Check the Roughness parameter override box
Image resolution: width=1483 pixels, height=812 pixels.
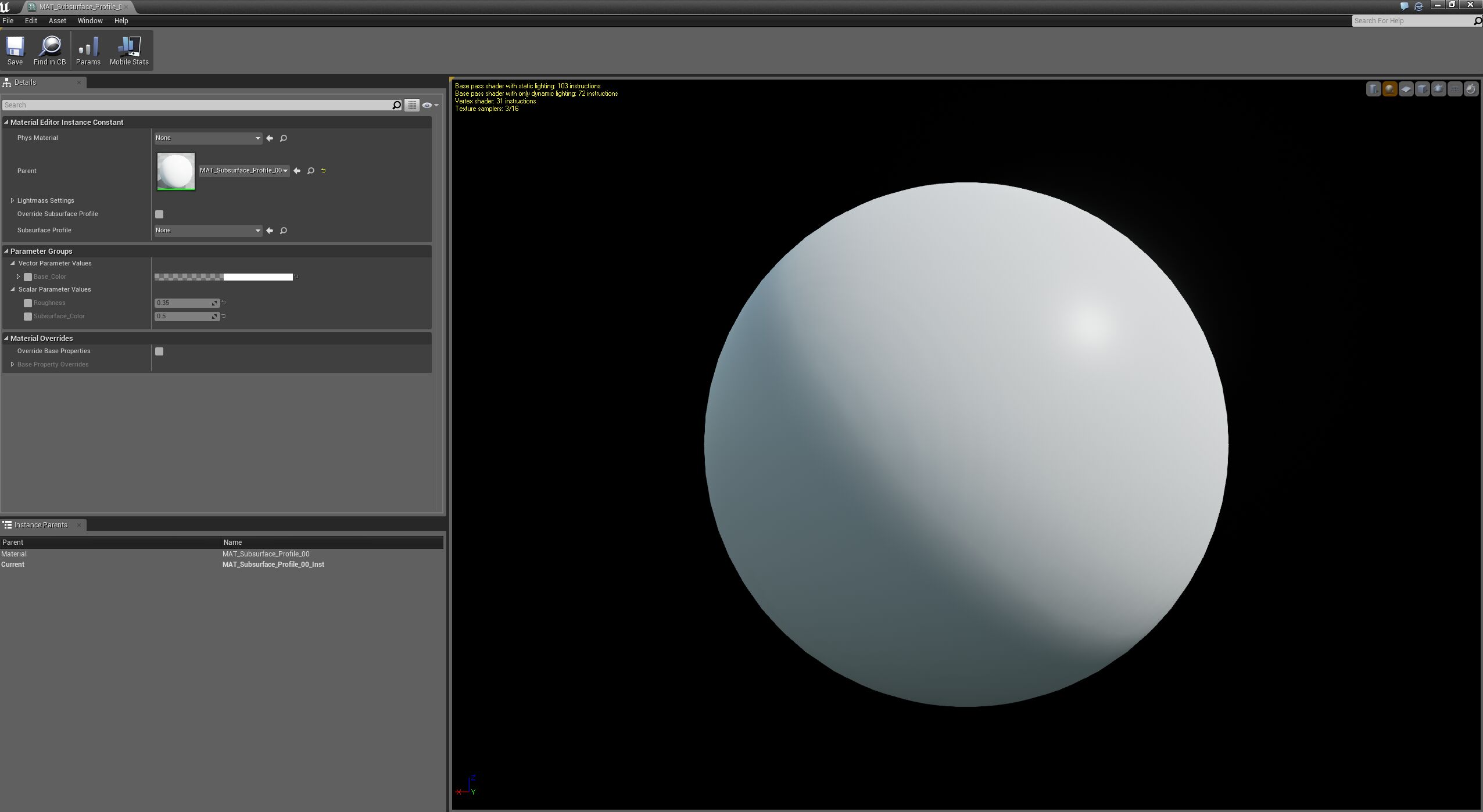[x=28, y=303]
